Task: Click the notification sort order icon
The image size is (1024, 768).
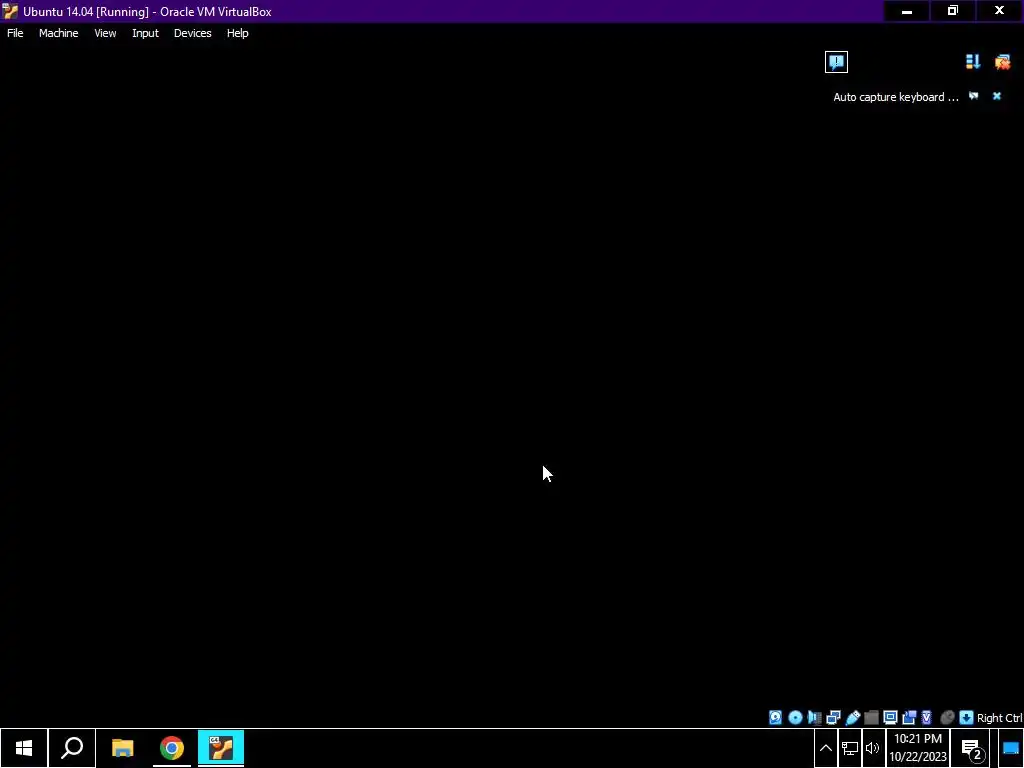Action: (972, 61)
